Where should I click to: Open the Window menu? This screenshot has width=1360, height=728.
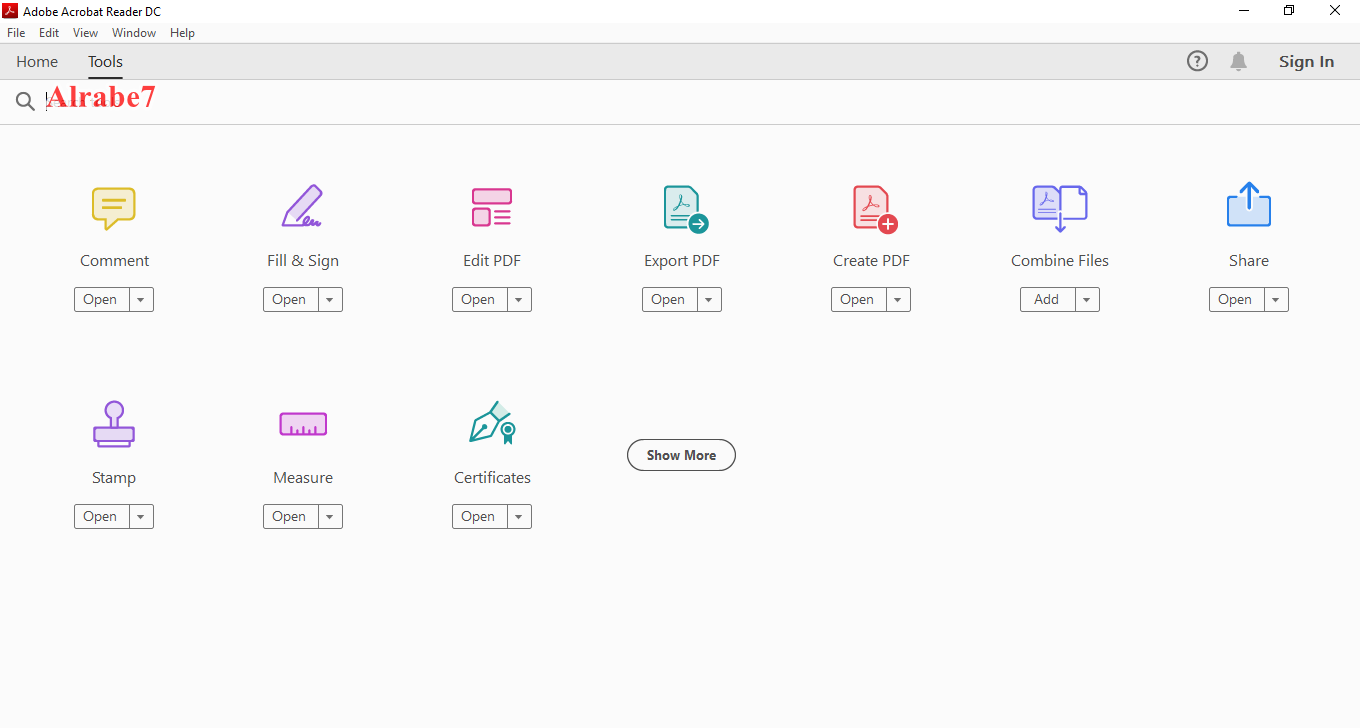(x=134, y=33)
